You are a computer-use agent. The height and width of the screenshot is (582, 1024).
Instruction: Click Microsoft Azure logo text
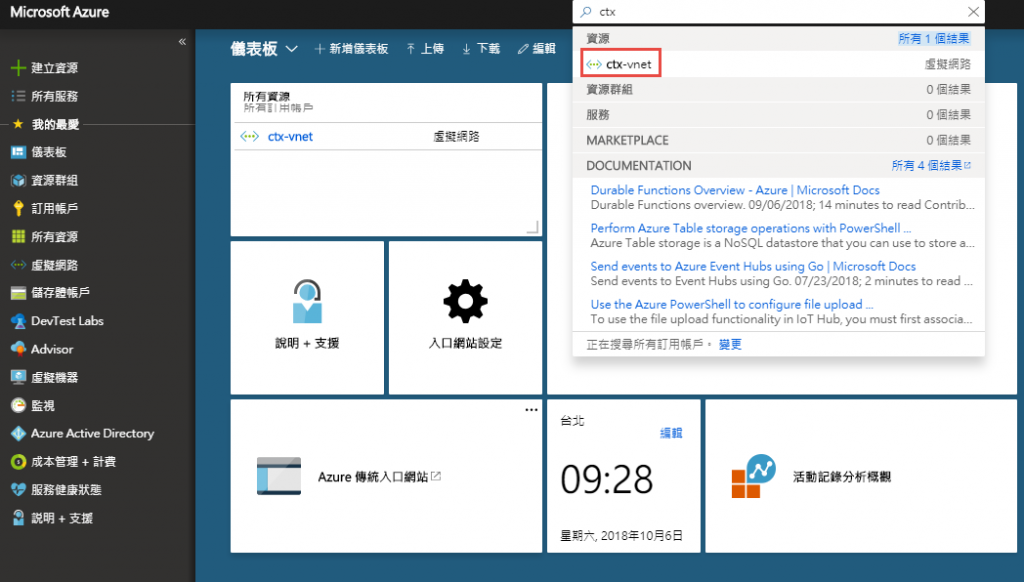click(x=59, y=12)
